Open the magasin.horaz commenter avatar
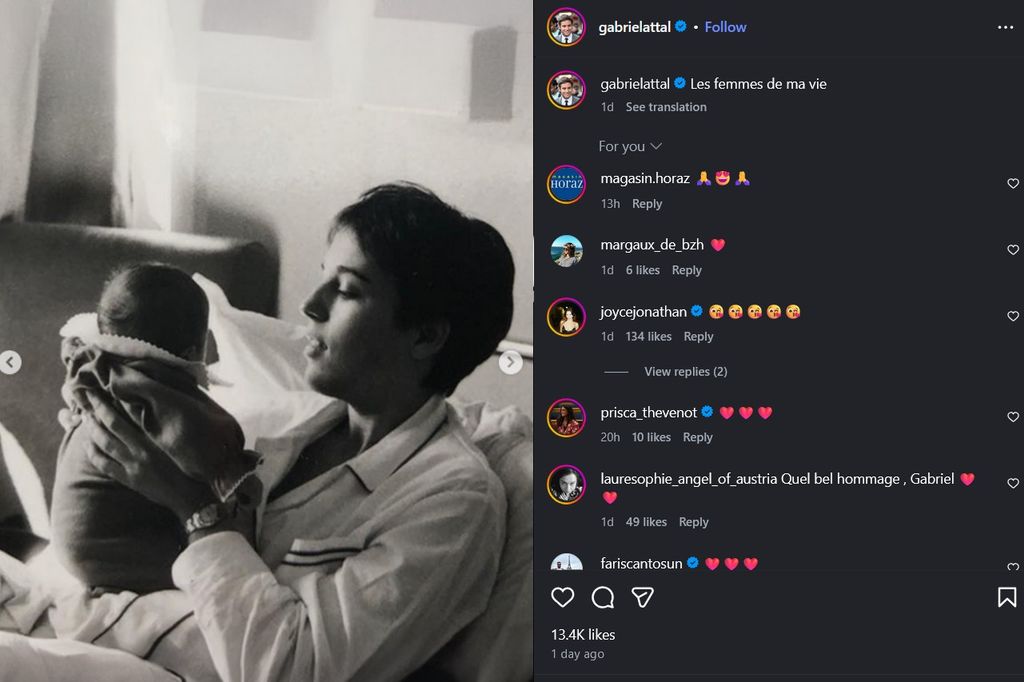The image size is (1024, 682). [x=566, y=184]
